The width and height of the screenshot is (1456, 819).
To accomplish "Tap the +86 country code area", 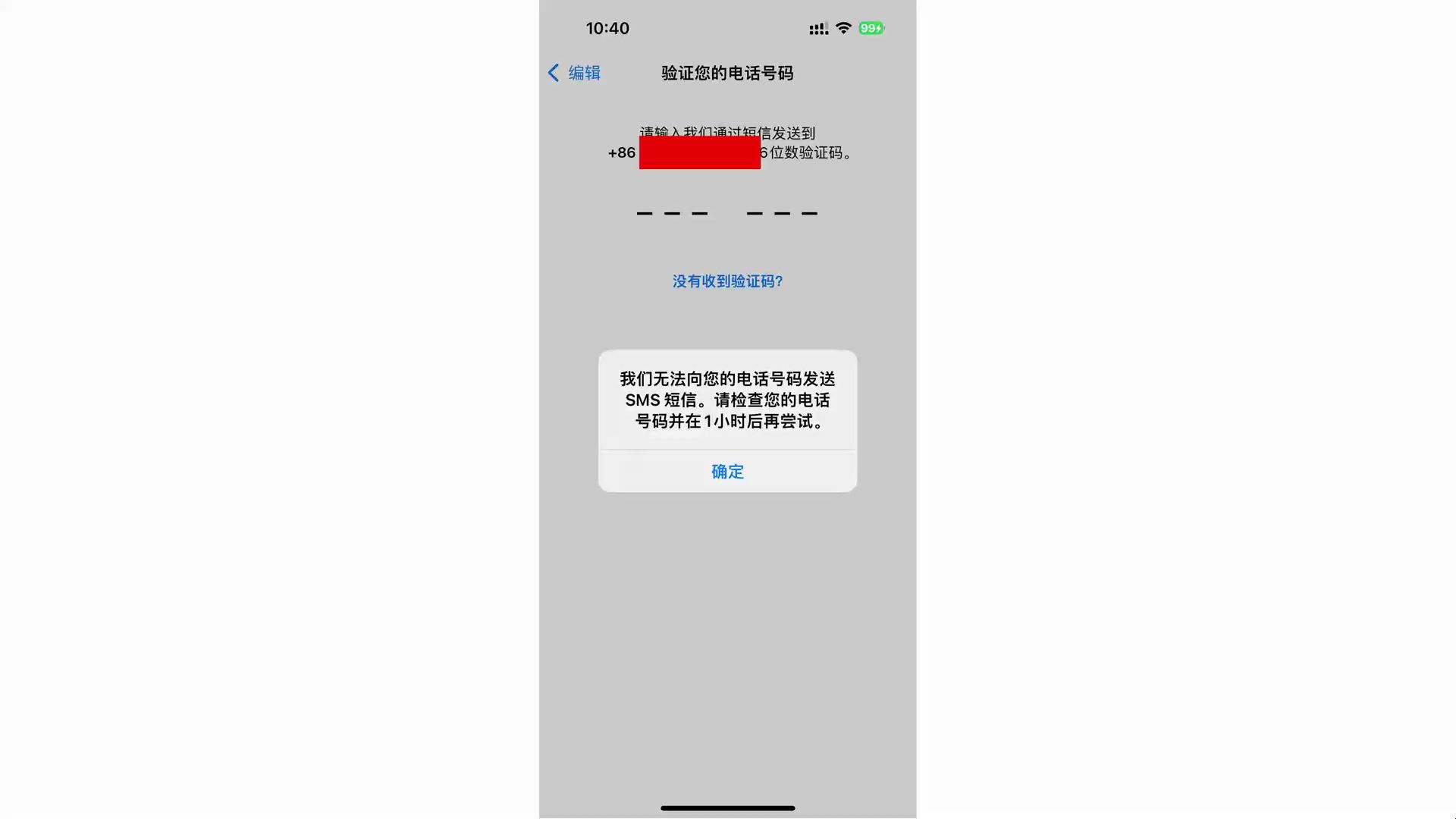I will [621, 152].
